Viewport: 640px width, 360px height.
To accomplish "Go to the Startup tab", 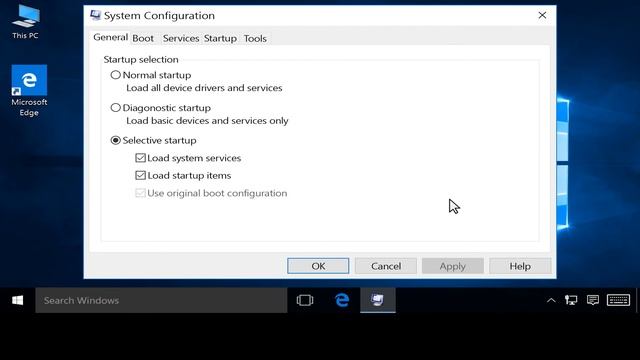I will 220,38.
